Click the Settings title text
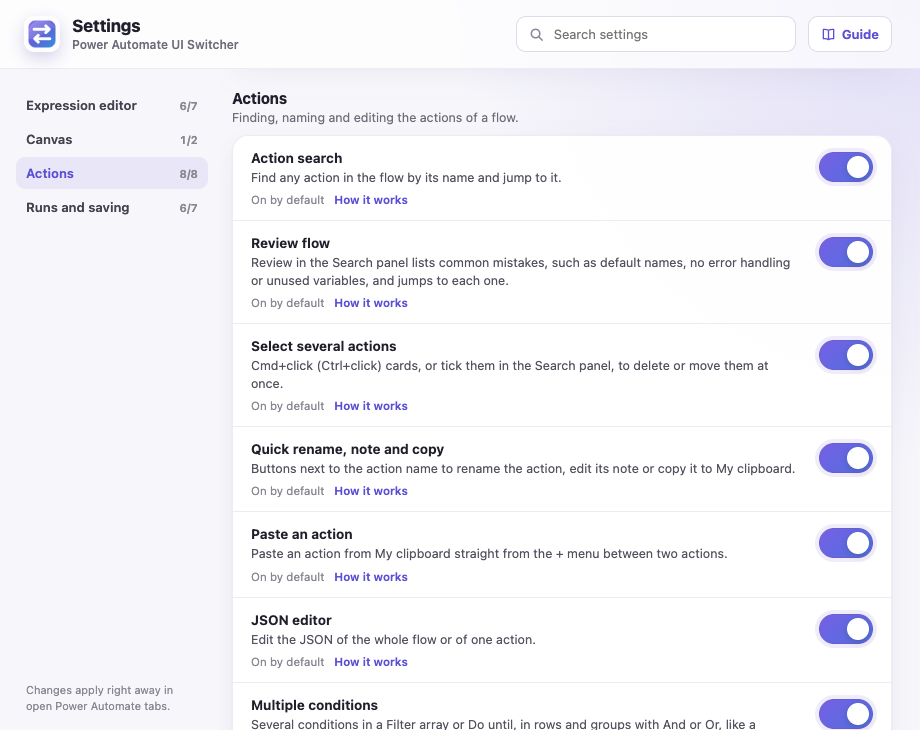920x730 pixels. (106, 26)
